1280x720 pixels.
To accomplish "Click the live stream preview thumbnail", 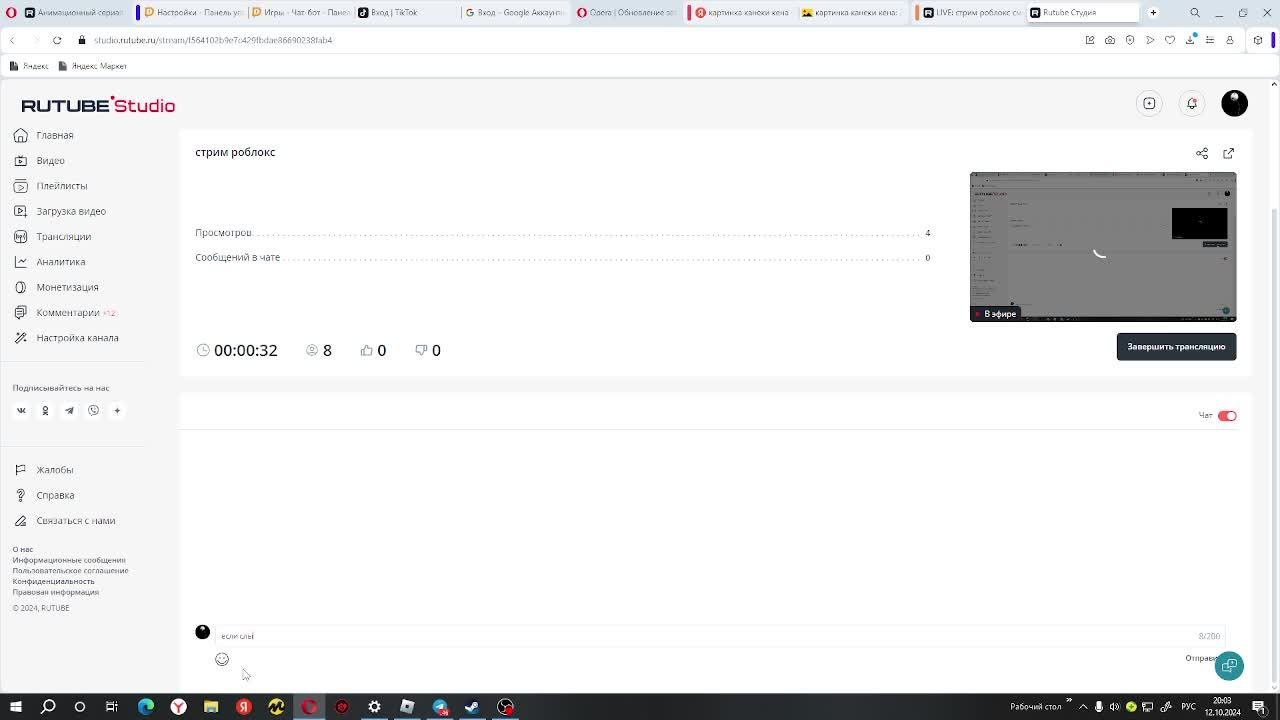I will (1103, 247).
